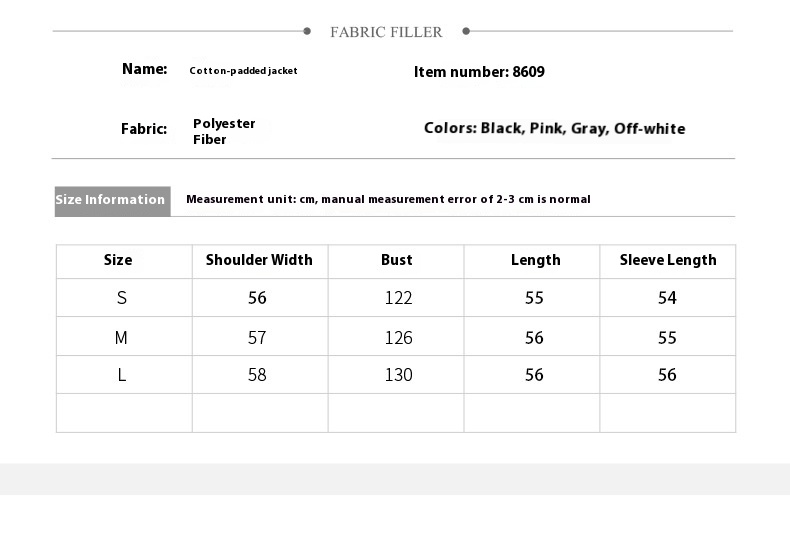Viewport: 790px width, 533px height.
Task: Select the size S row label
Action: coord(122,298)
